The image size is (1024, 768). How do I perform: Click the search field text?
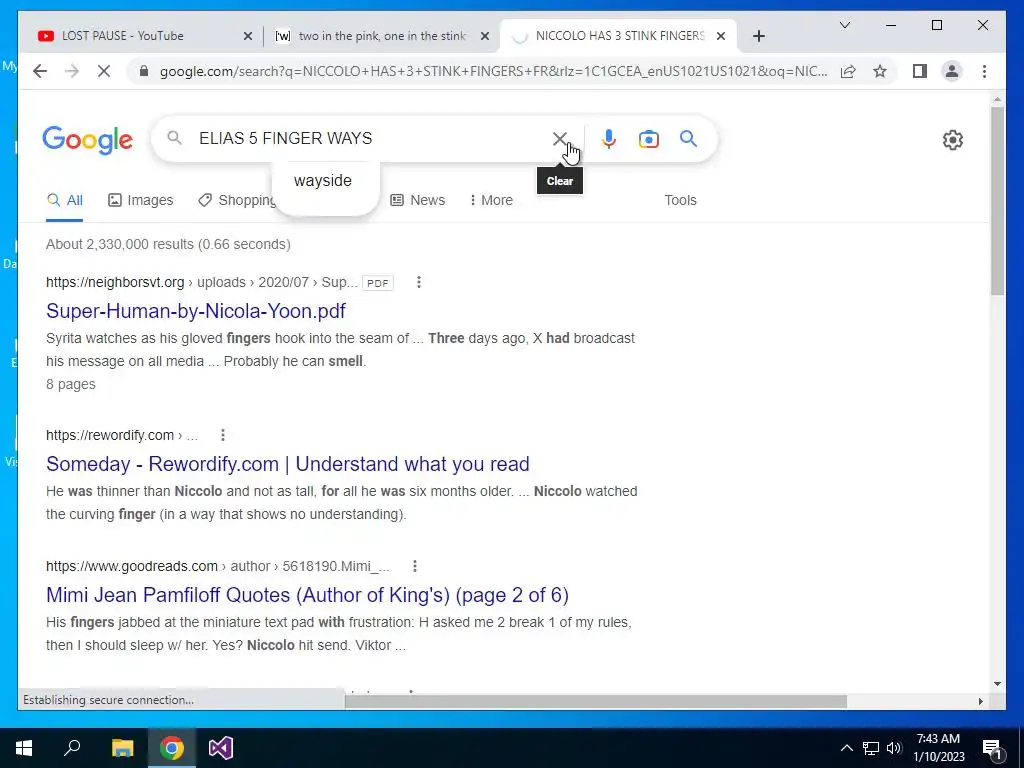pos(285,138)
